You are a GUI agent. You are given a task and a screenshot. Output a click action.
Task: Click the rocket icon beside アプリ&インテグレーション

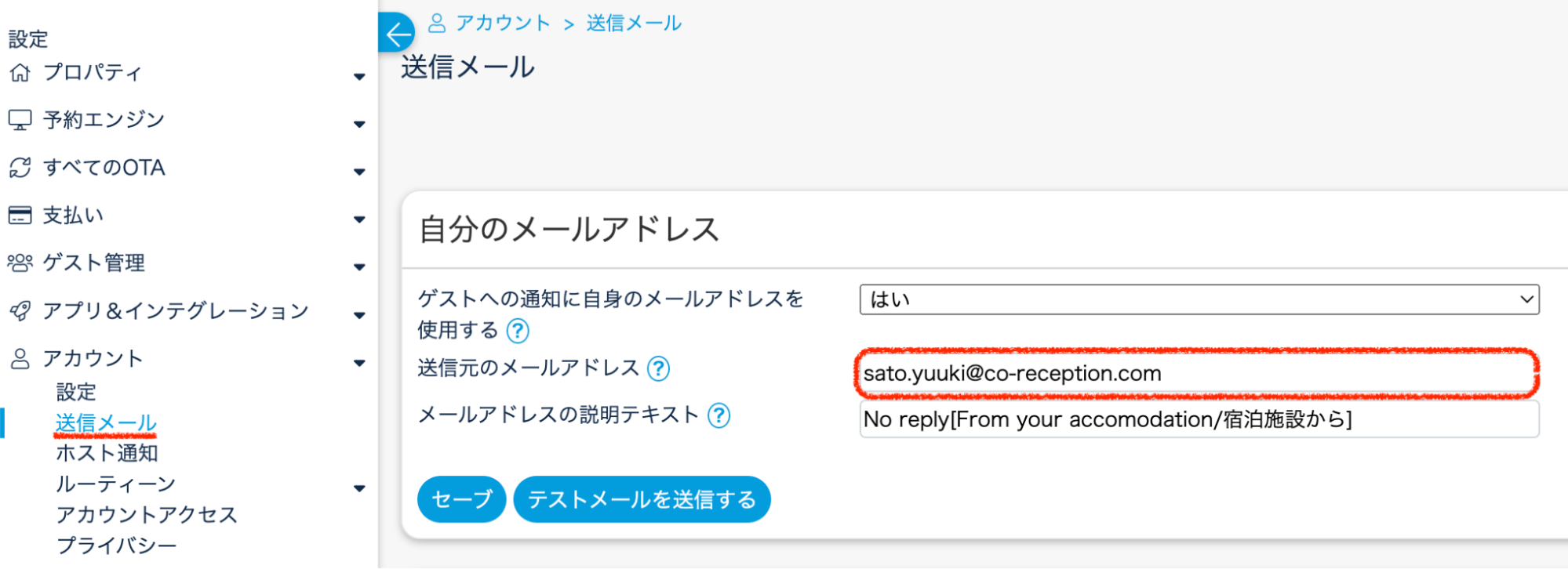click(x=20, y=311)
